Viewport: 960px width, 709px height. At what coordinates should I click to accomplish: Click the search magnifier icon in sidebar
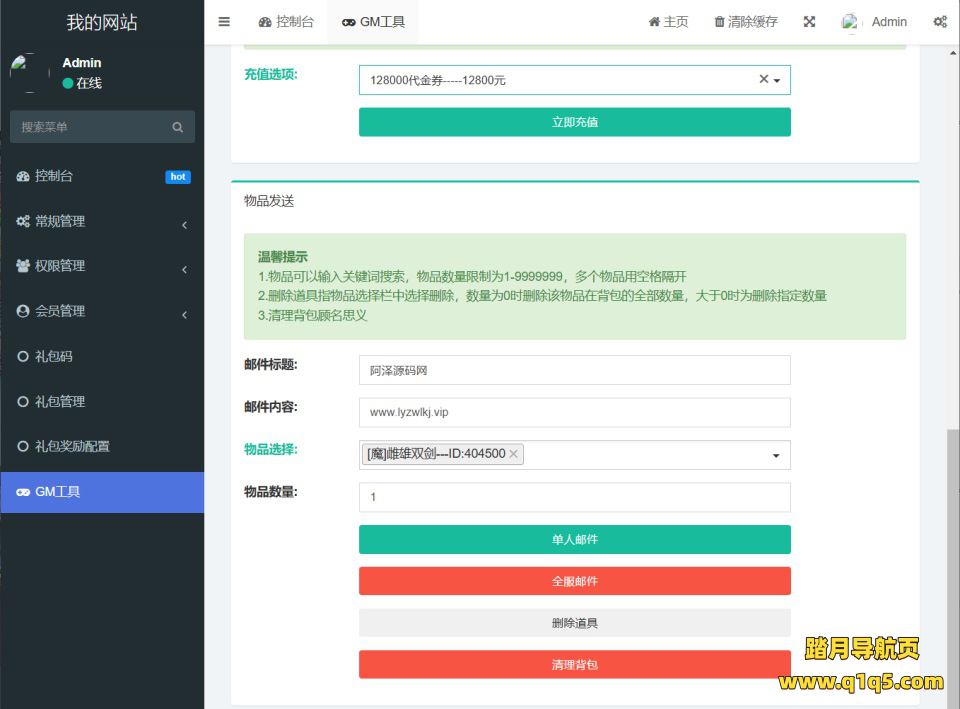(x=178, y=127)
